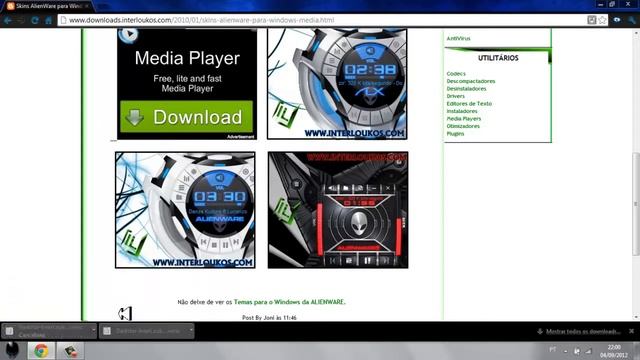This screenshot has width=640, height=360.
Task: Open the Codecs utilities link
Action: point(456,74)
